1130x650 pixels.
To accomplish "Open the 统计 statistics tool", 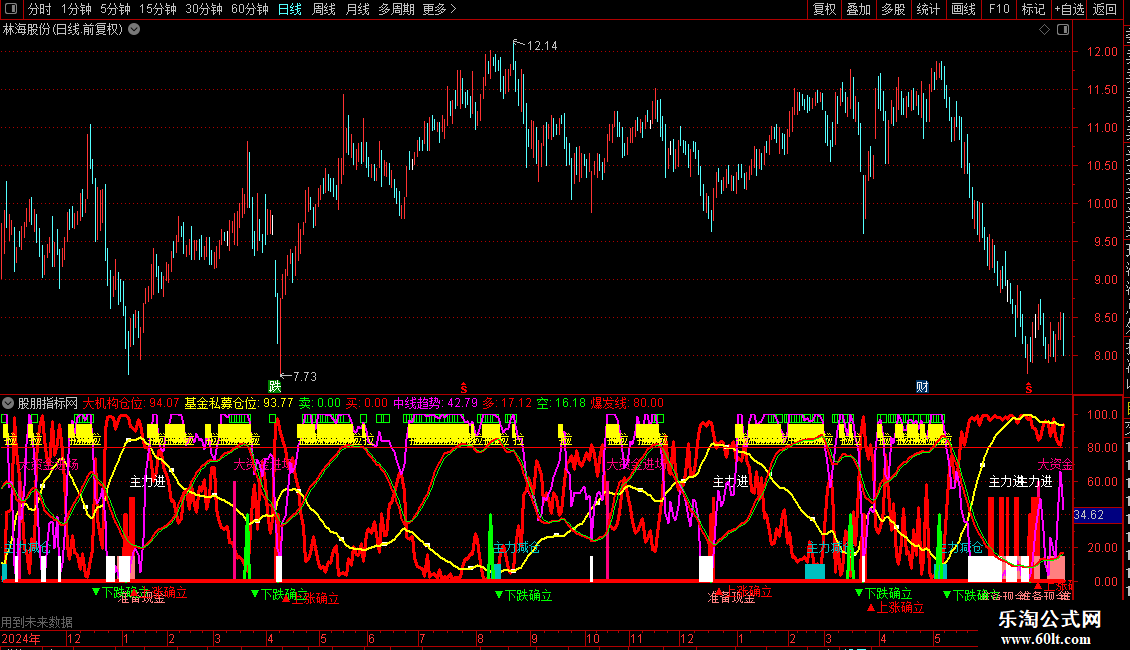I will pyautogui.click(x=927, y=9).
